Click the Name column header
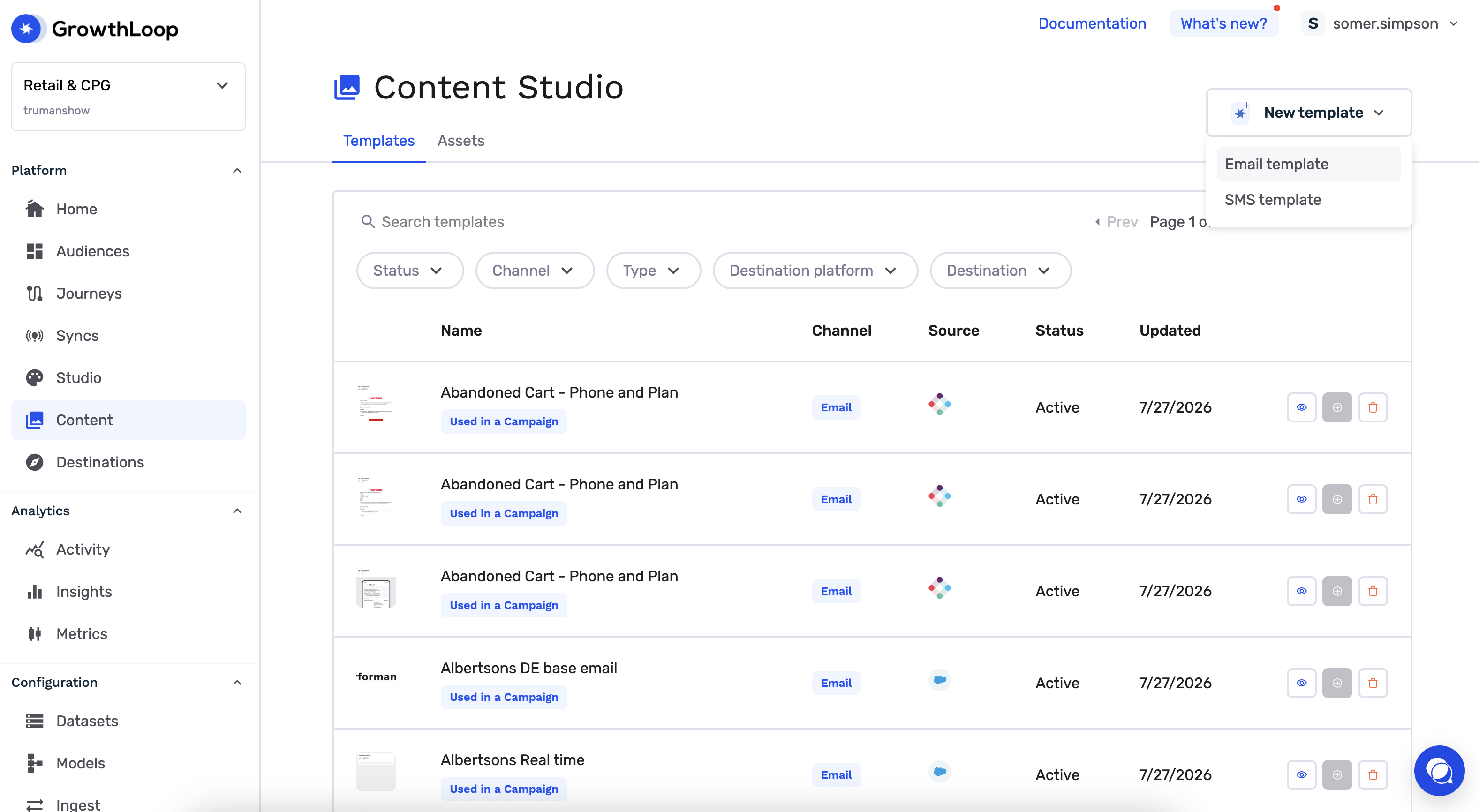This screenshot has width=1479, height=812. tap(461, 331)
